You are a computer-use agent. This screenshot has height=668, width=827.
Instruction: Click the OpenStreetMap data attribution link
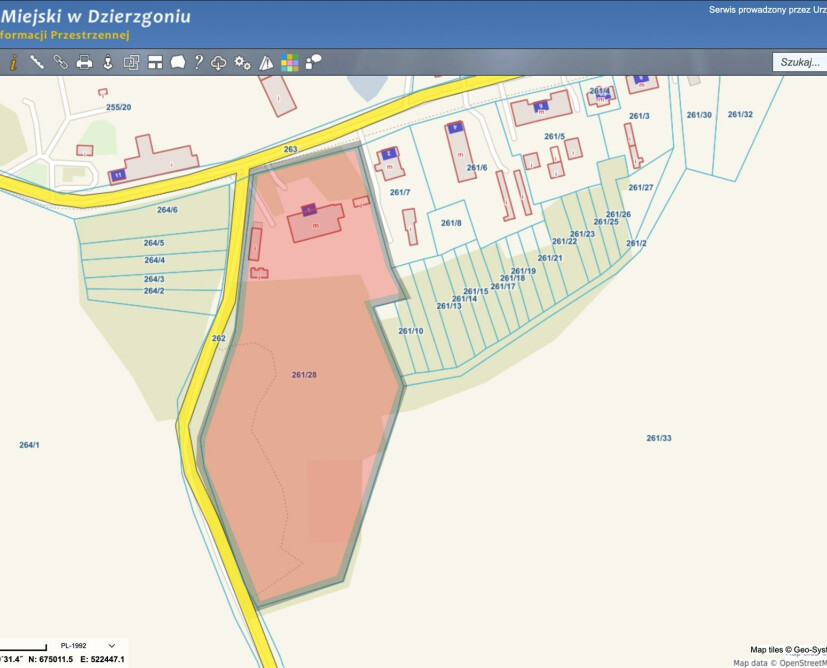click(x=802, y=662)
